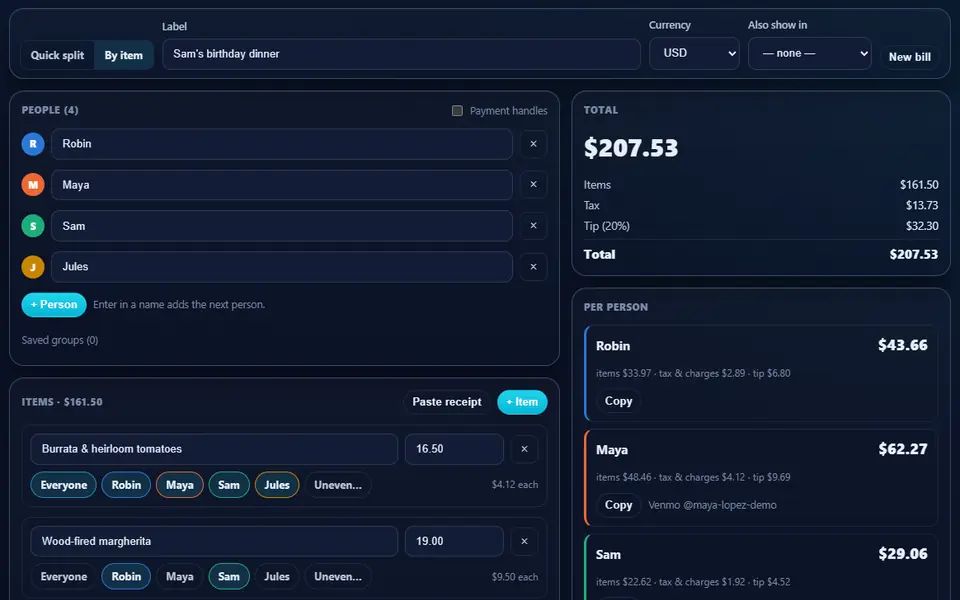
Task: Edit the Burrata price field 16.50
Action: point(454,449)
